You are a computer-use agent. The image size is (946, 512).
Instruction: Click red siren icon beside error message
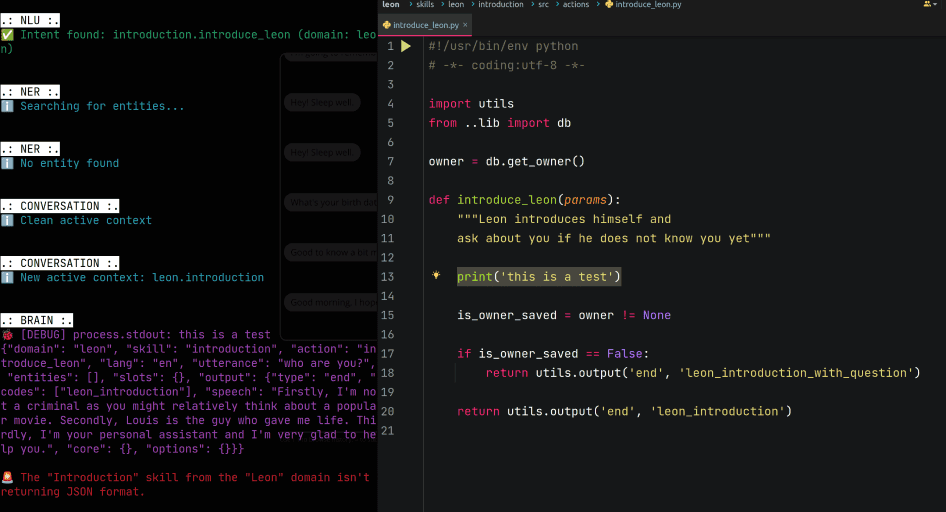point(7,478)
